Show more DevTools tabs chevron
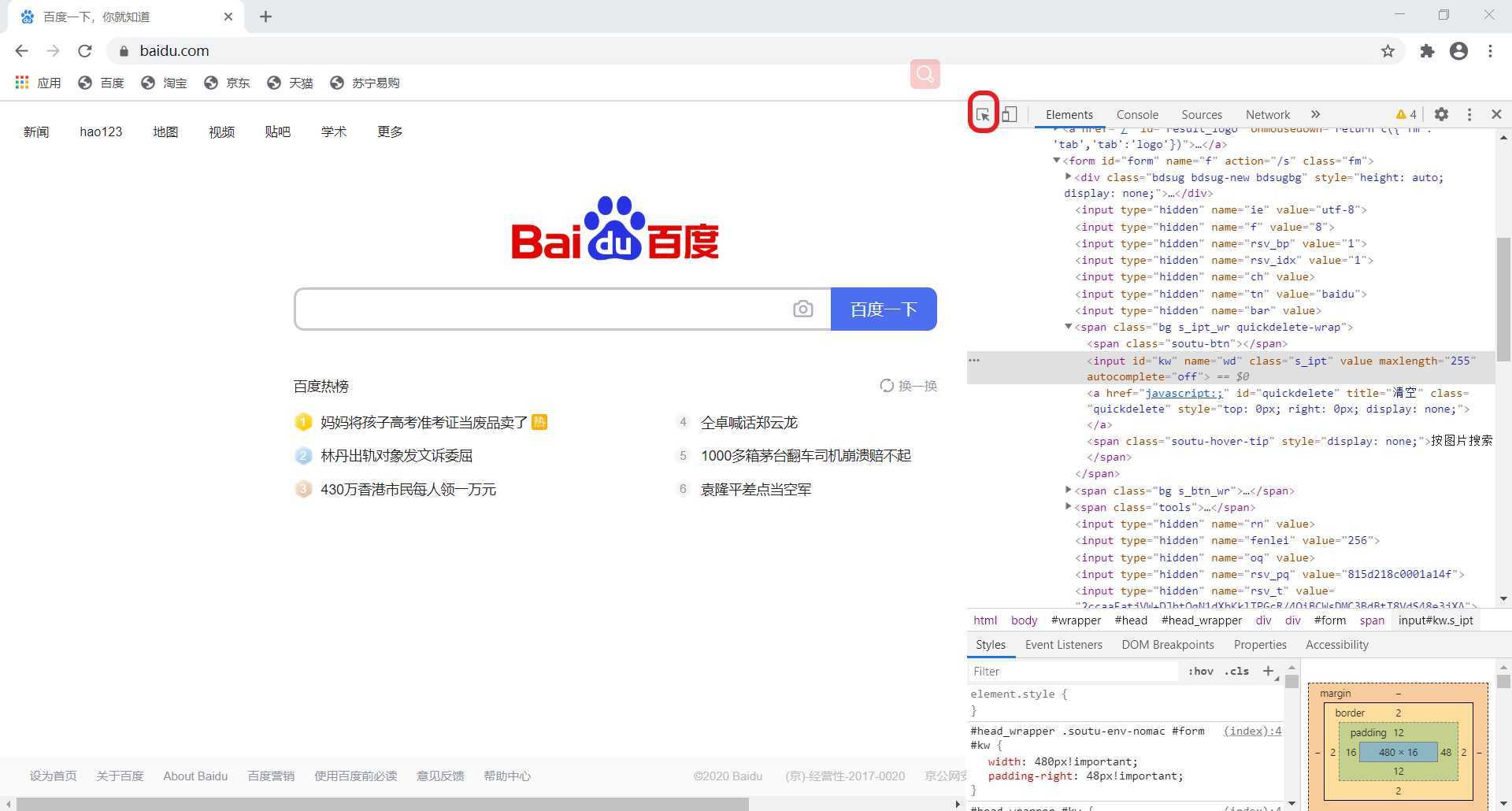This screenshot has width=1512, height=811. coord(1315,114)
